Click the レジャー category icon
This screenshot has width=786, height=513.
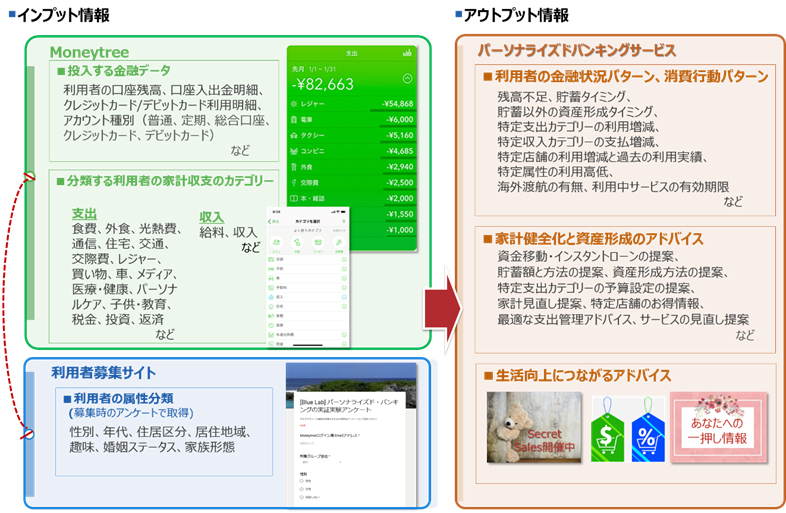point(295,103)
